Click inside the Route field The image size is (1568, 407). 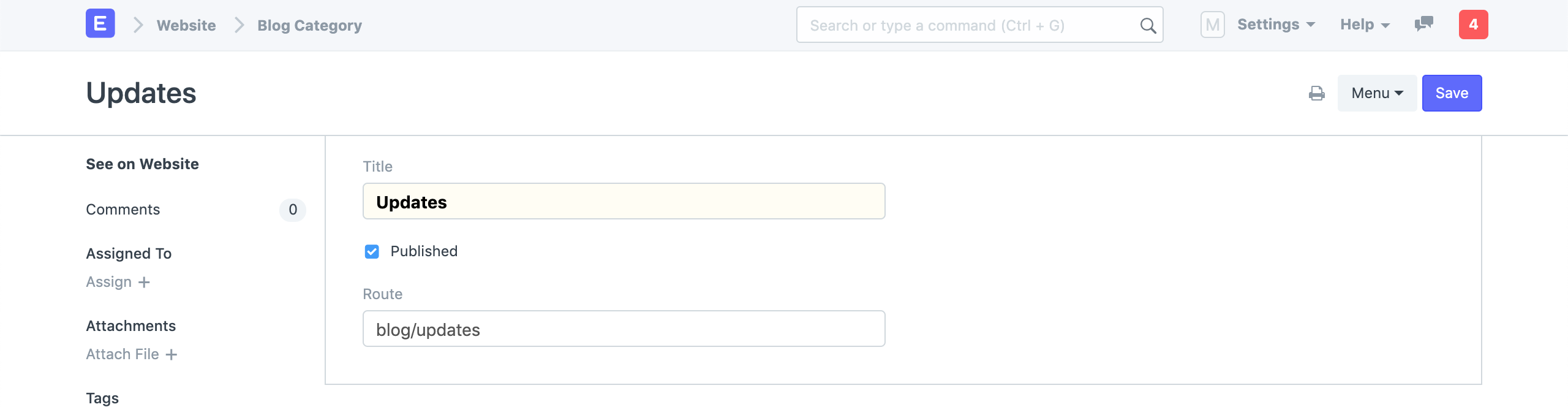[x=623, y=329]
